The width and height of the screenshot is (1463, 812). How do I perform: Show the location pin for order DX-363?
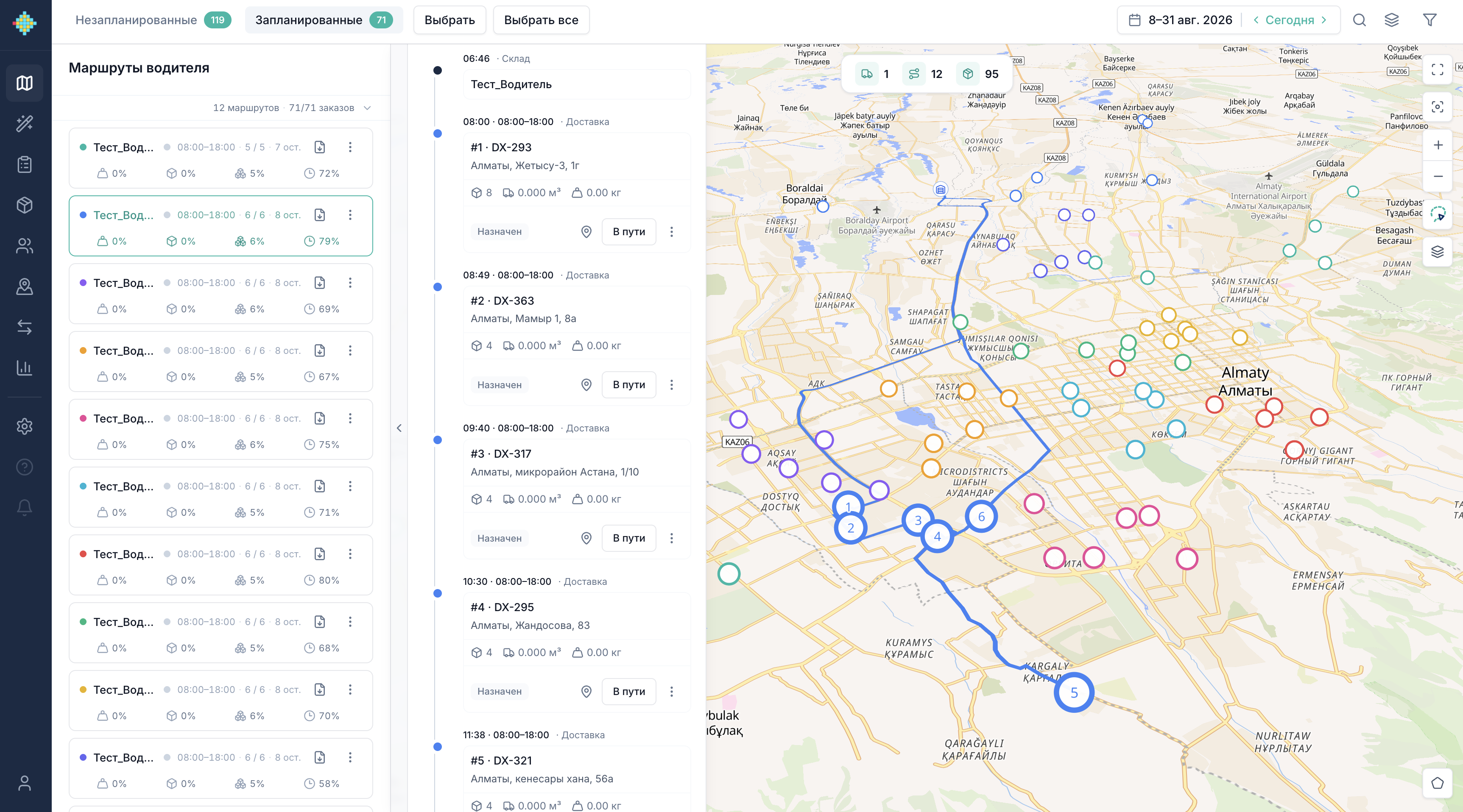(x=586, y=385)
